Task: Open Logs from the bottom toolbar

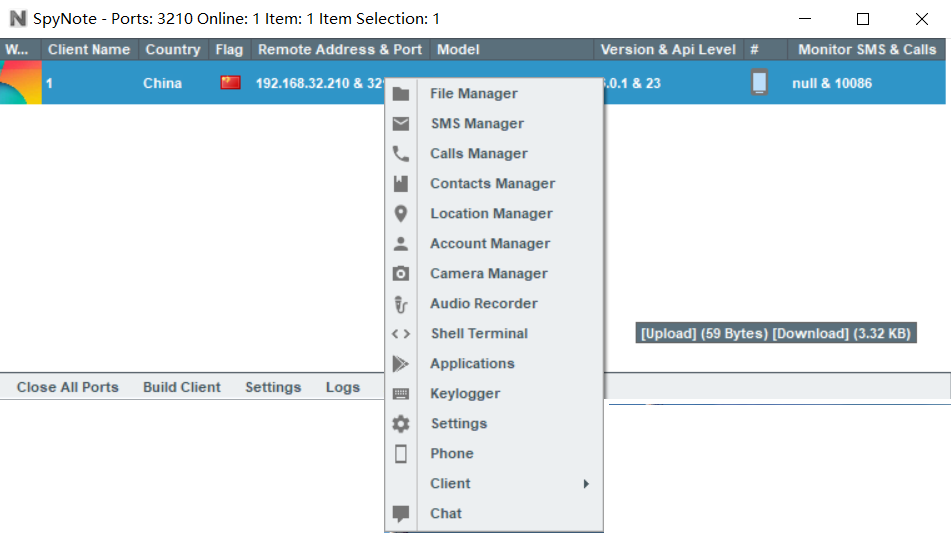Action: (x=342, y=387)
